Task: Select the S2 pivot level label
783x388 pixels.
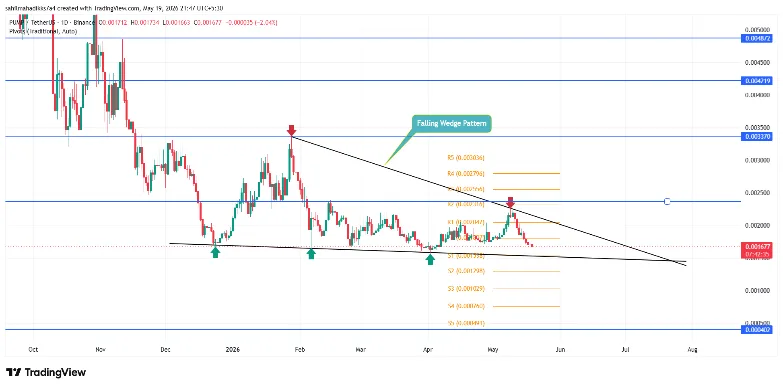Action: click(x=465, y=271)
